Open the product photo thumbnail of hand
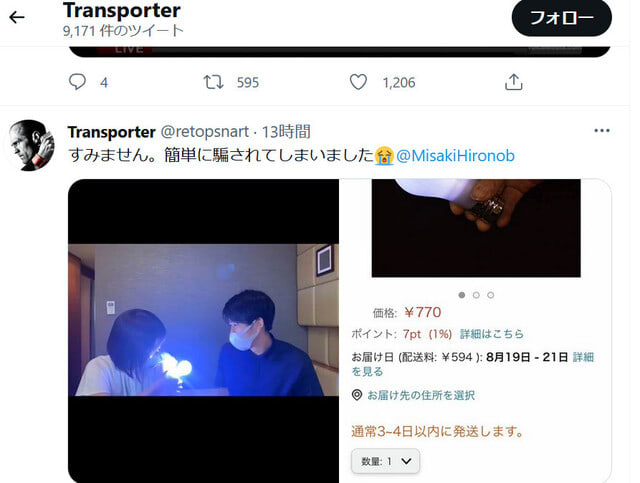This screenshot has height=483, width=640. [476, 228]
